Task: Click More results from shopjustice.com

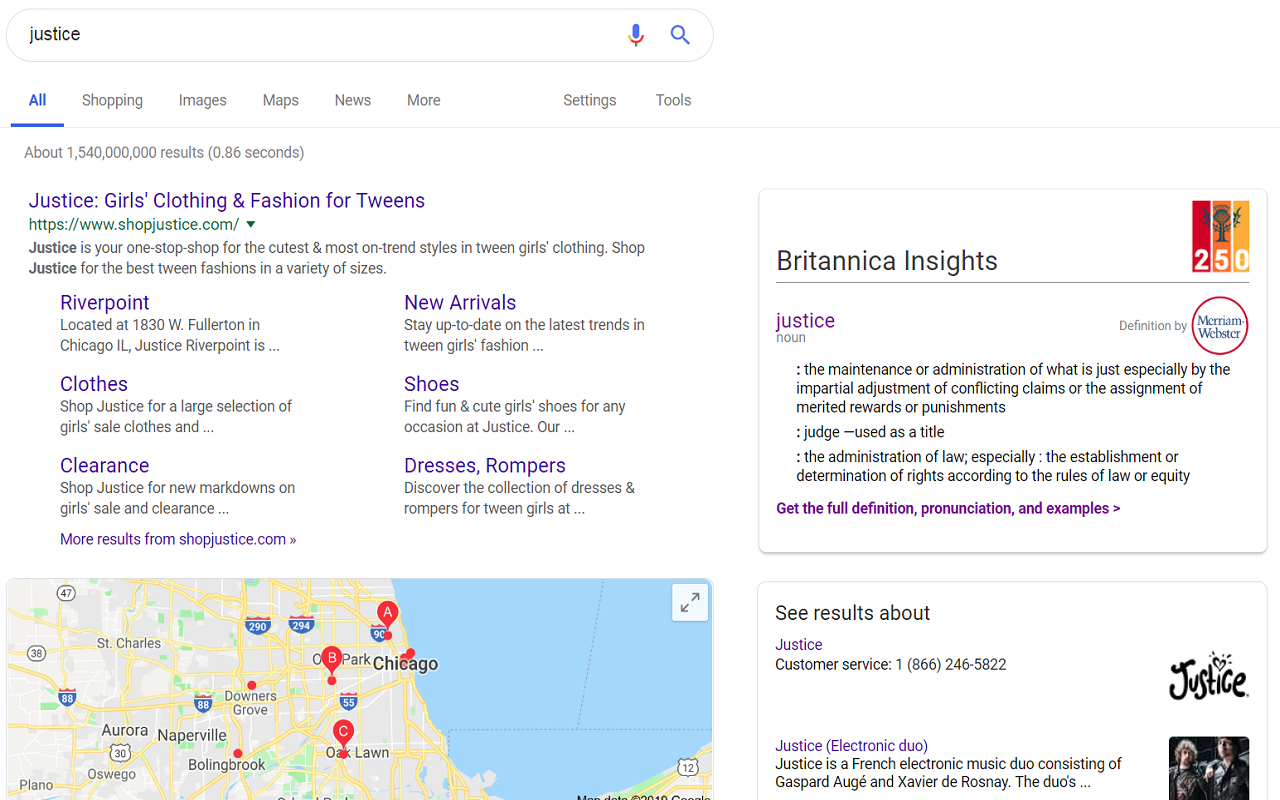Action: pyautogui.click(x=178, y=539)
